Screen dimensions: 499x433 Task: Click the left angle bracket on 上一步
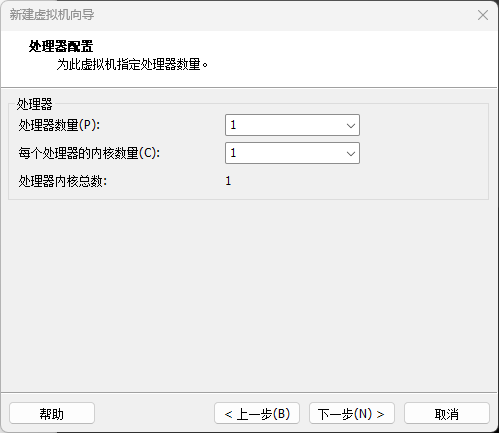[228, 414]
